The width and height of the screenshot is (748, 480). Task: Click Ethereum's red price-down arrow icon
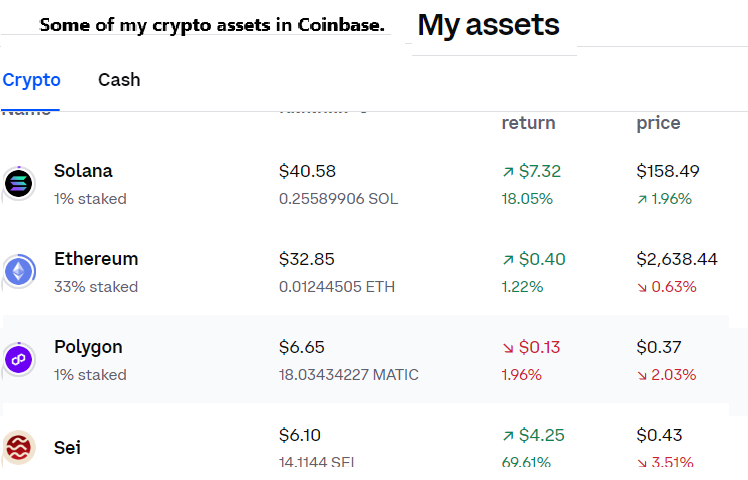642,287
